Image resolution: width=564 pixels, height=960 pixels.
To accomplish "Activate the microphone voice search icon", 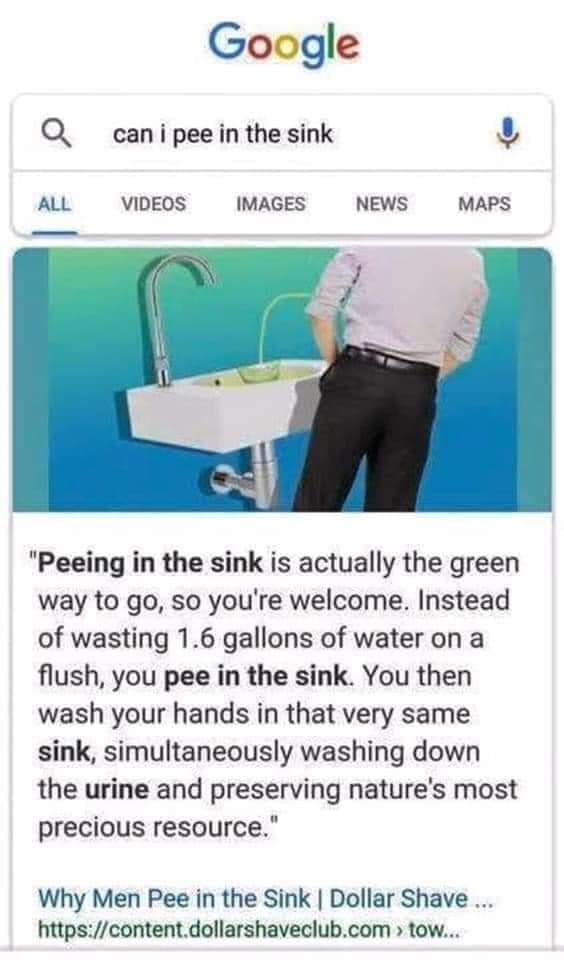I will pos(508,133).
